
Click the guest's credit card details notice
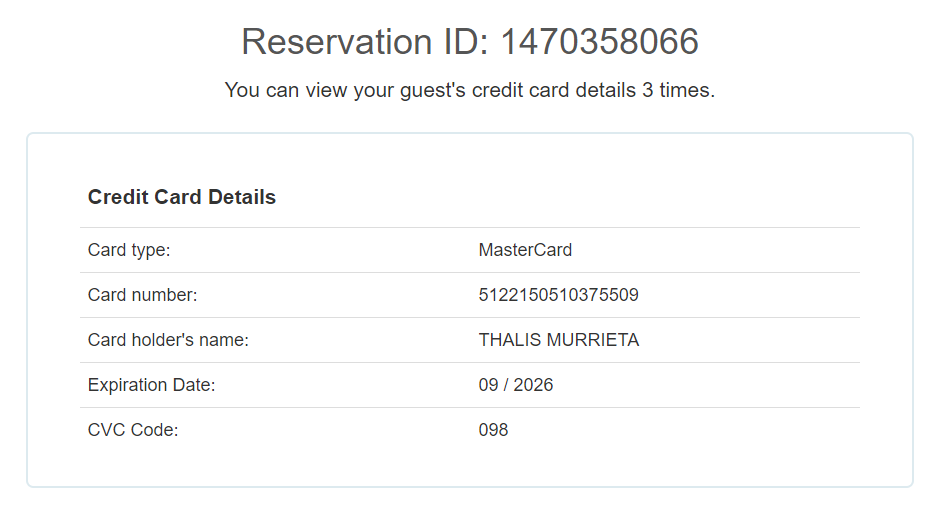click(469, 90)
